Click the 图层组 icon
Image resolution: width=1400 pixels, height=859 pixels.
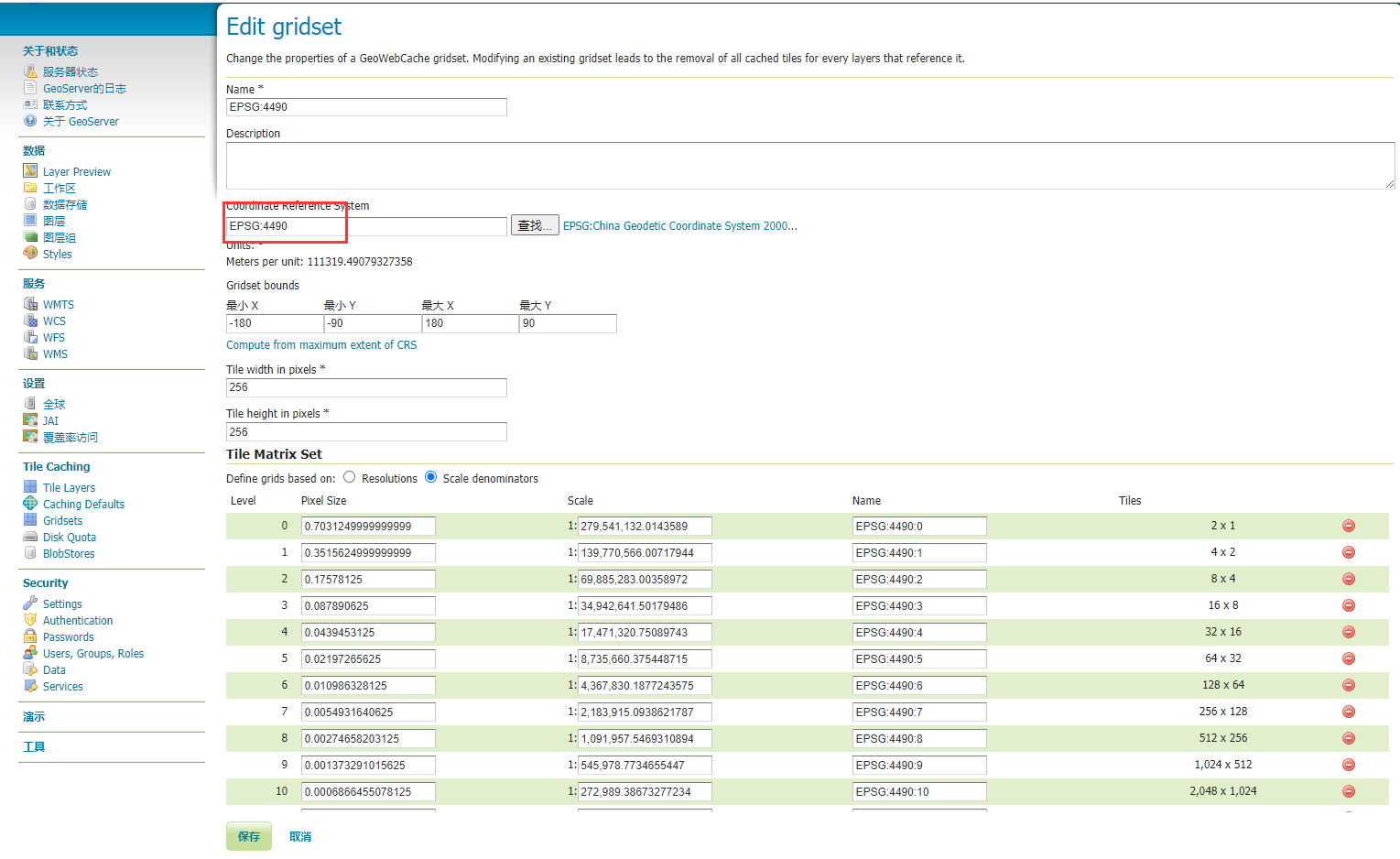[30, 237]
